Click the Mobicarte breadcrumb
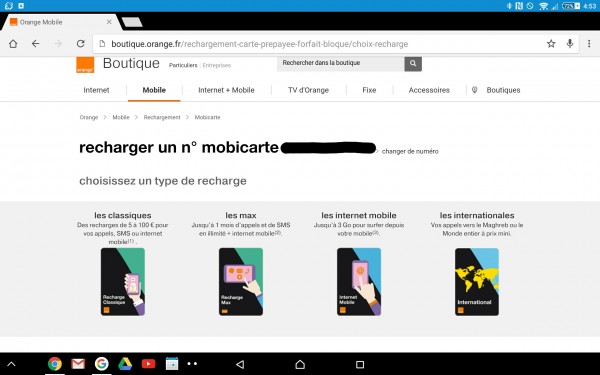This screenshot has height=375, width=600. (x=207, y=117)
